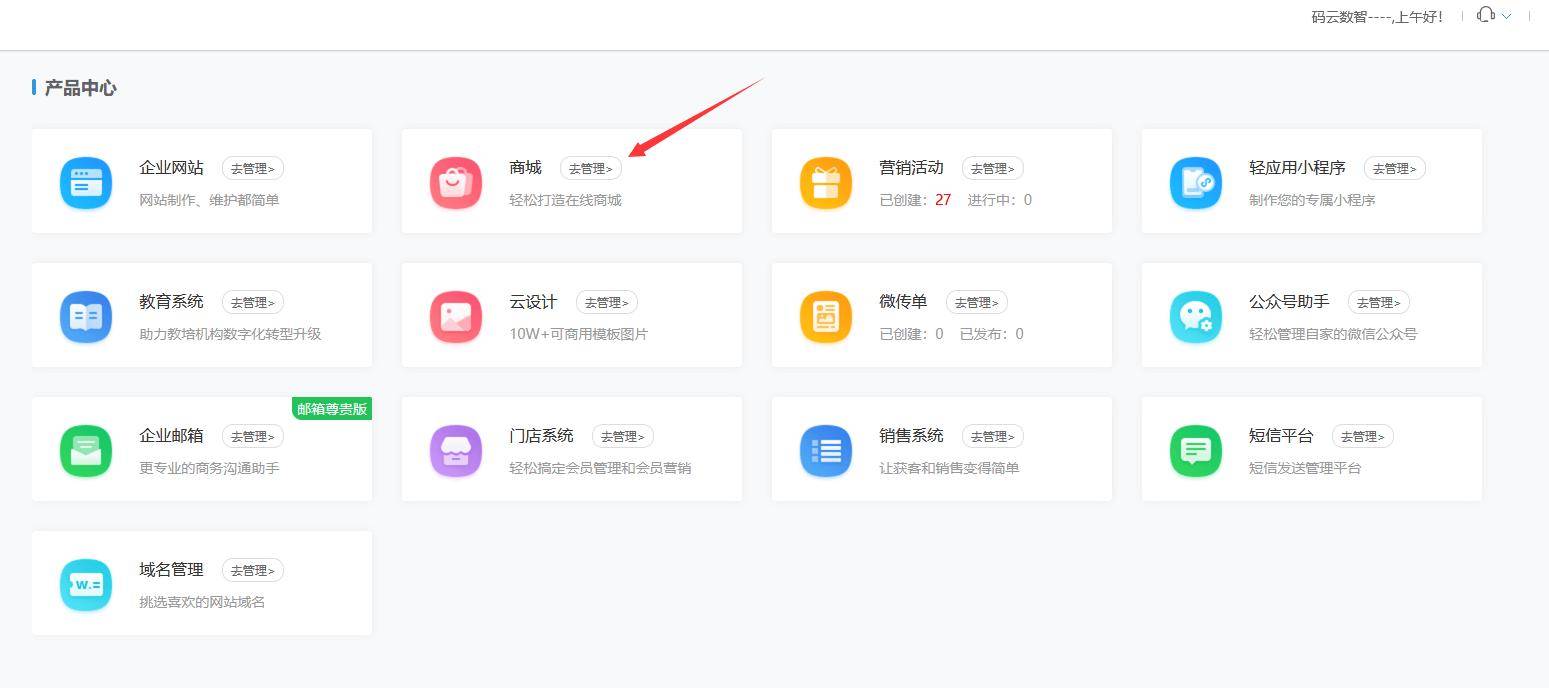
Task: Click 网站制作、维护都简单 description
Action: [209, 200]
